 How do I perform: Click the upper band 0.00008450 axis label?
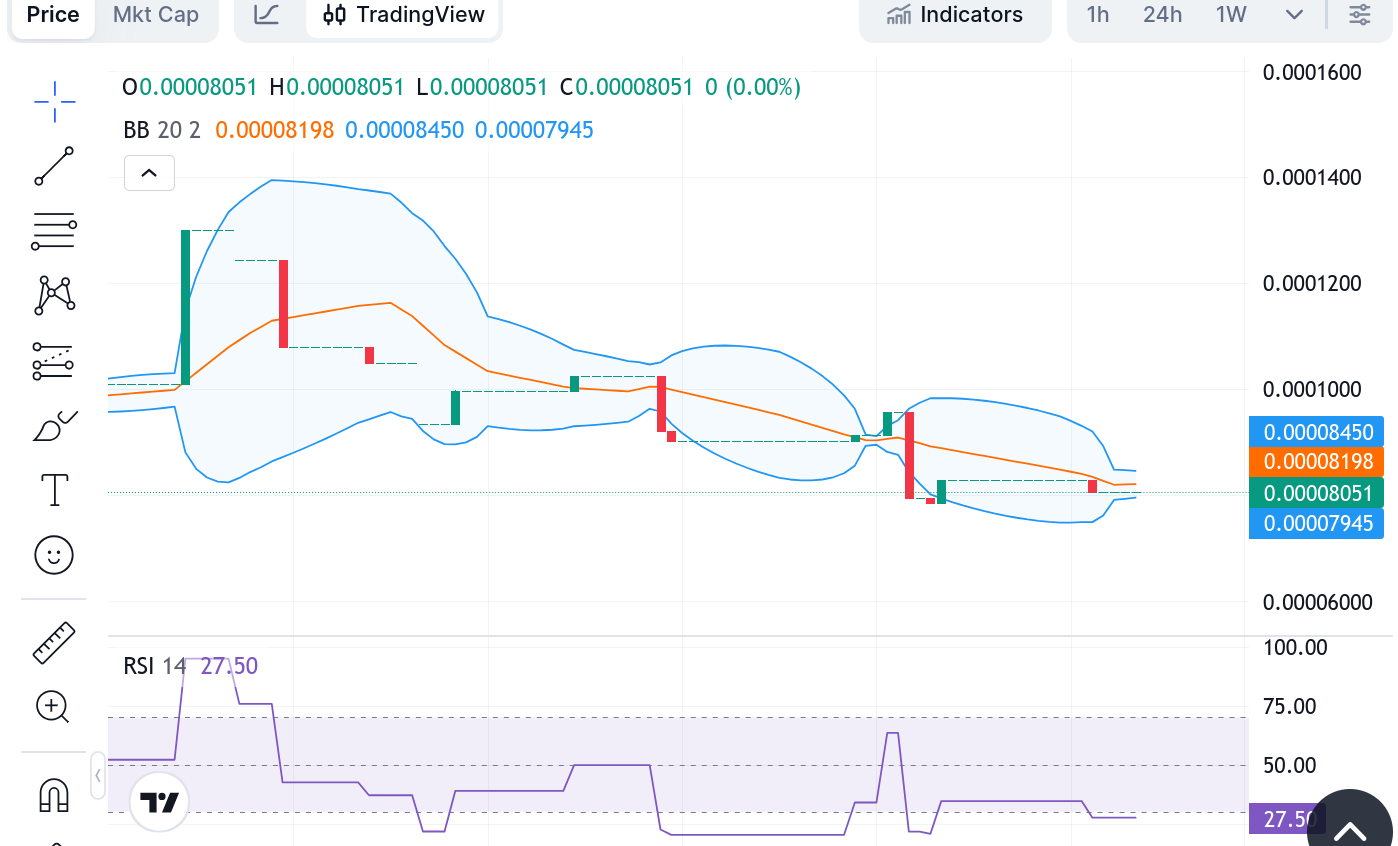point(1316,432)
